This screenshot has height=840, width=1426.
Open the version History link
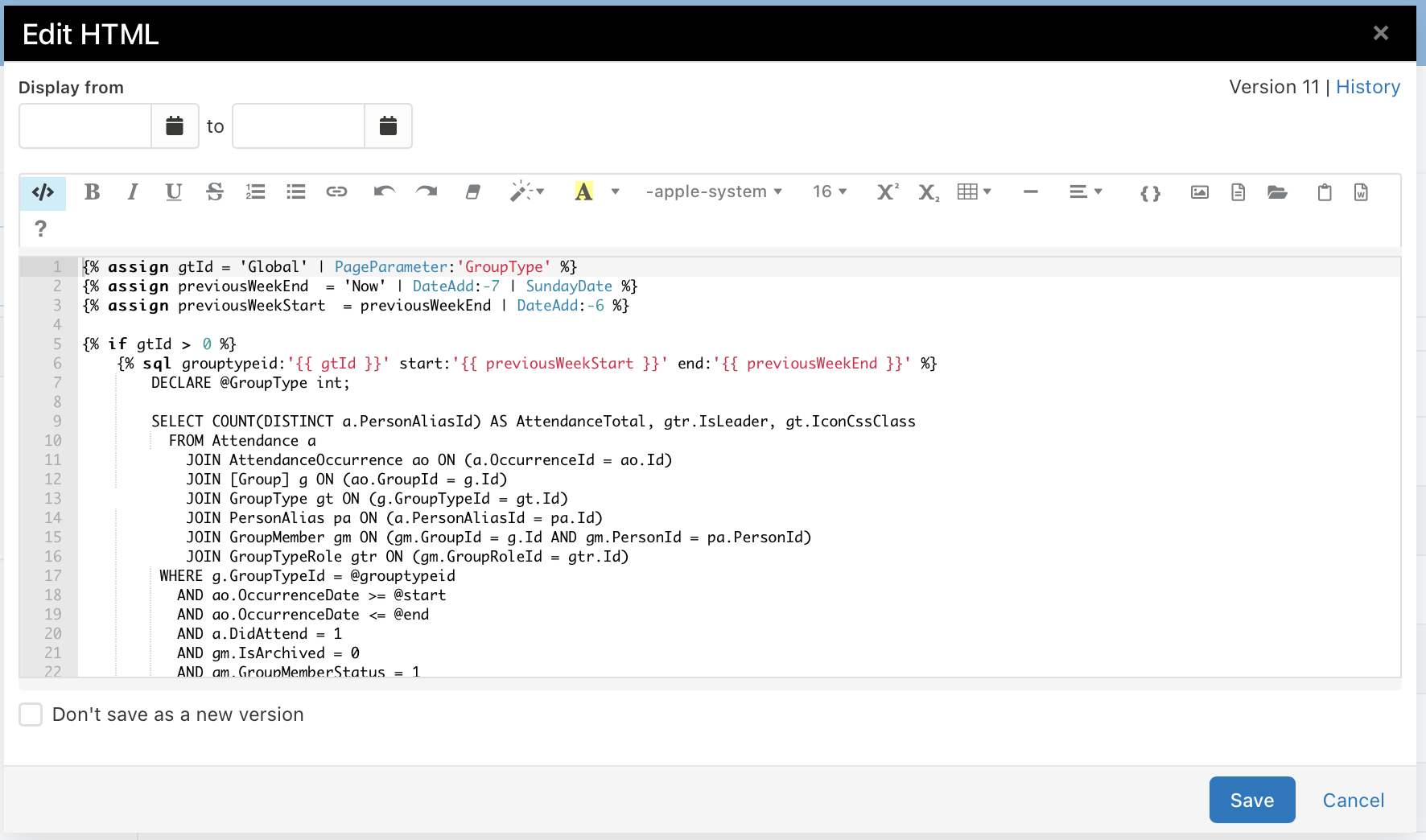tap(1368, 87)
